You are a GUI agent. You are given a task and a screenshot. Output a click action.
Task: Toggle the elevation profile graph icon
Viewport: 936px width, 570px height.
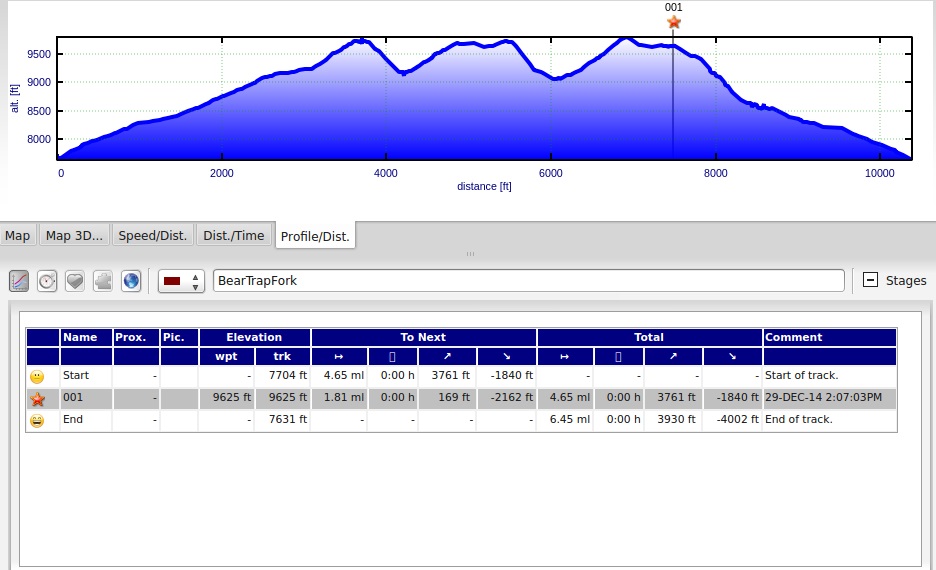19,281
